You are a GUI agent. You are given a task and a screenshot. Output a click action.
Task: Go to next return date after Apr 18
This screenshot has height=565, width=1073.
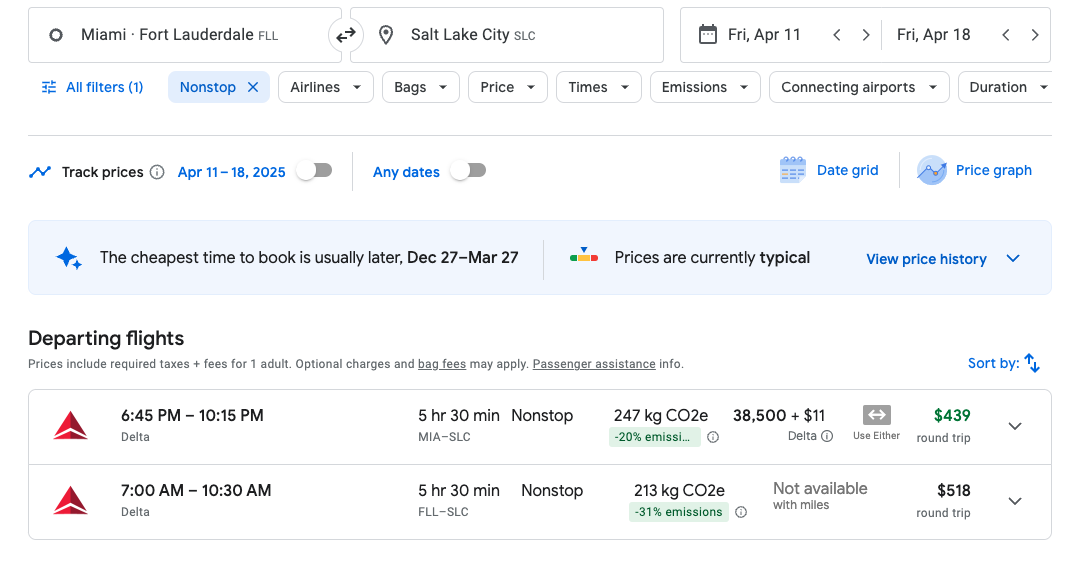click(1035, 35)
